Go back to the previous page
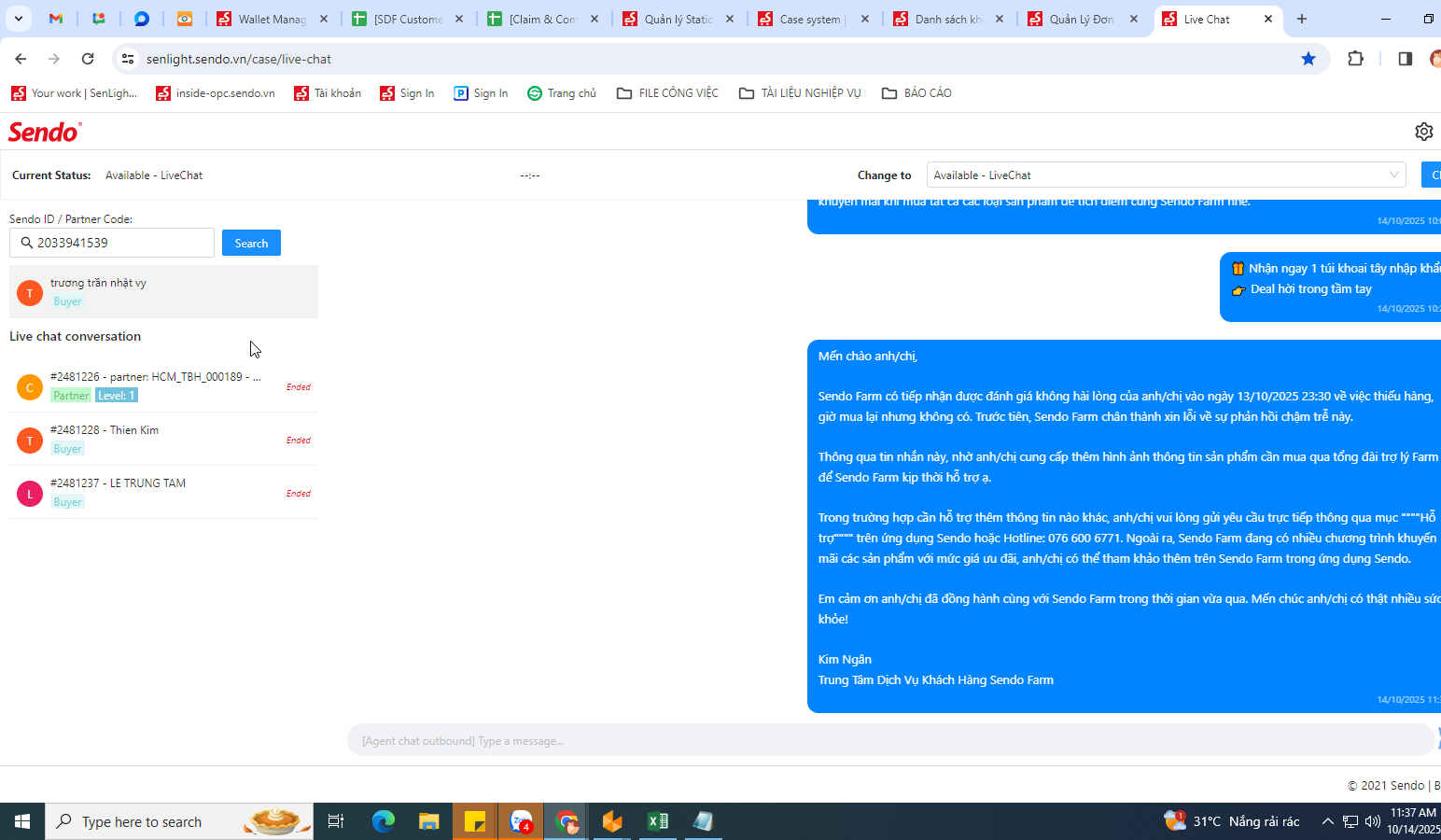This screenshot has width=1441, height=840. [x=21, y=59]
